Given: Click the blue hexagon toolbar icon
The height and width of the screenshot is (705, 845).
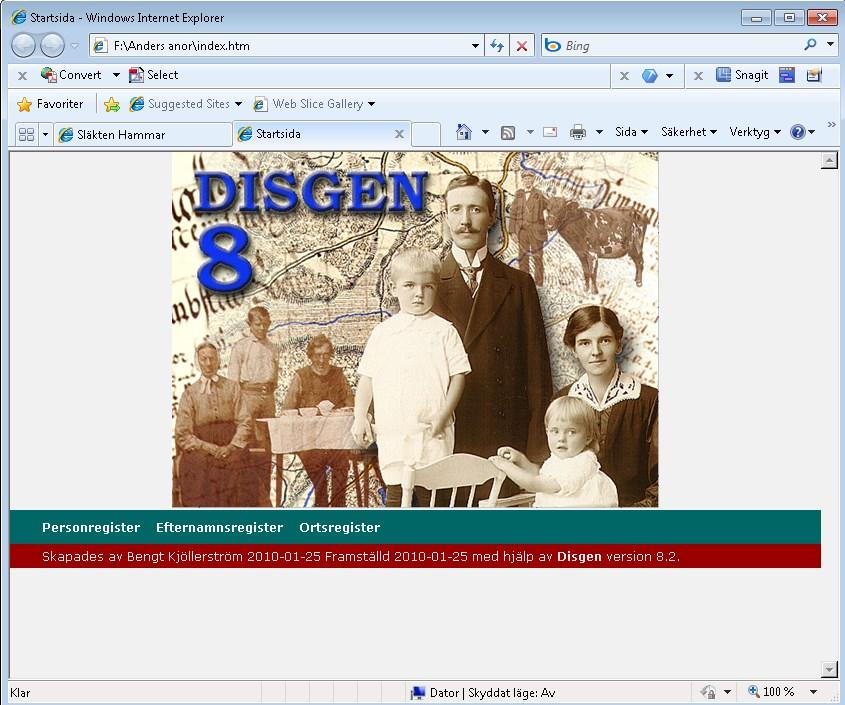Looking at the screenshot, I should (650, 75).
